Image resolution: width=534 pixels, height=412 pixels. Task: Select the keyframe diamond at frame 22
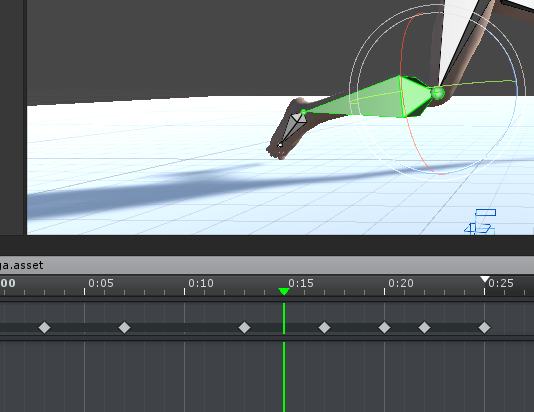tap(424, 328)
